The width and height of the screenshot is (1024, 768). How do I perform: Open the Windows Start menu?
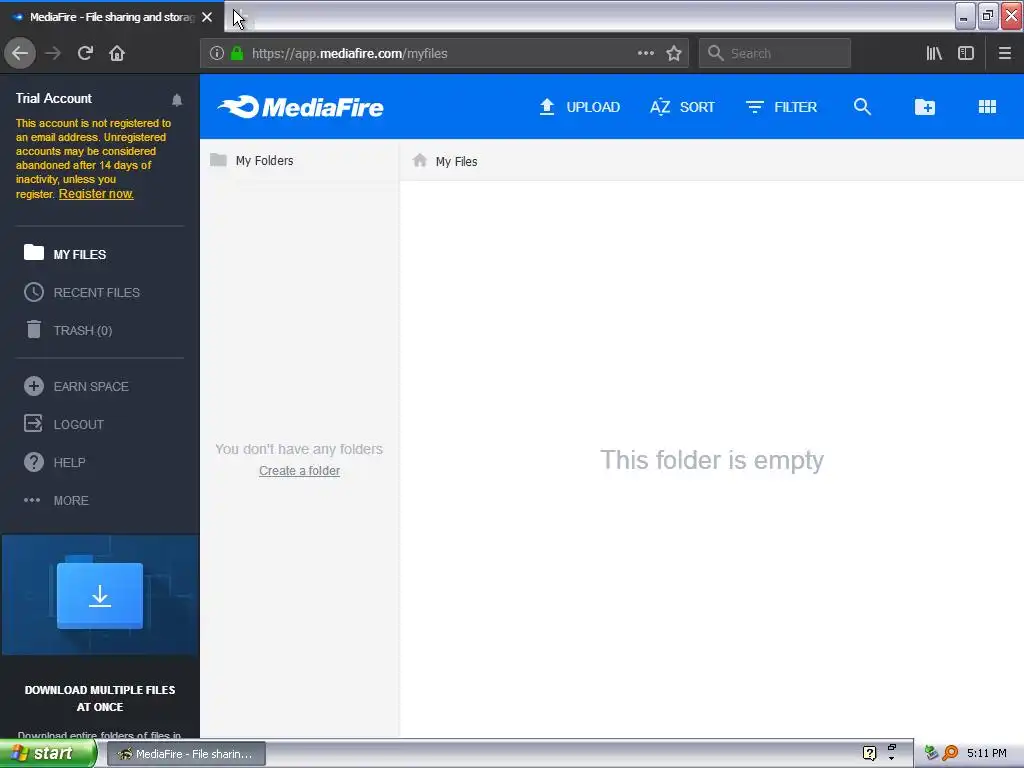click(x=48, y=754)
